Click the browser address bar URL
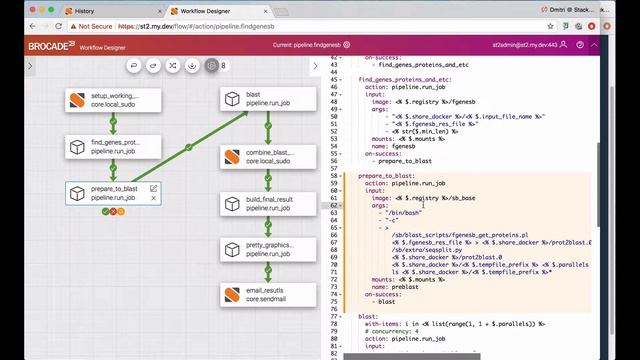640x360 pixels. click(x=196, y=26)
